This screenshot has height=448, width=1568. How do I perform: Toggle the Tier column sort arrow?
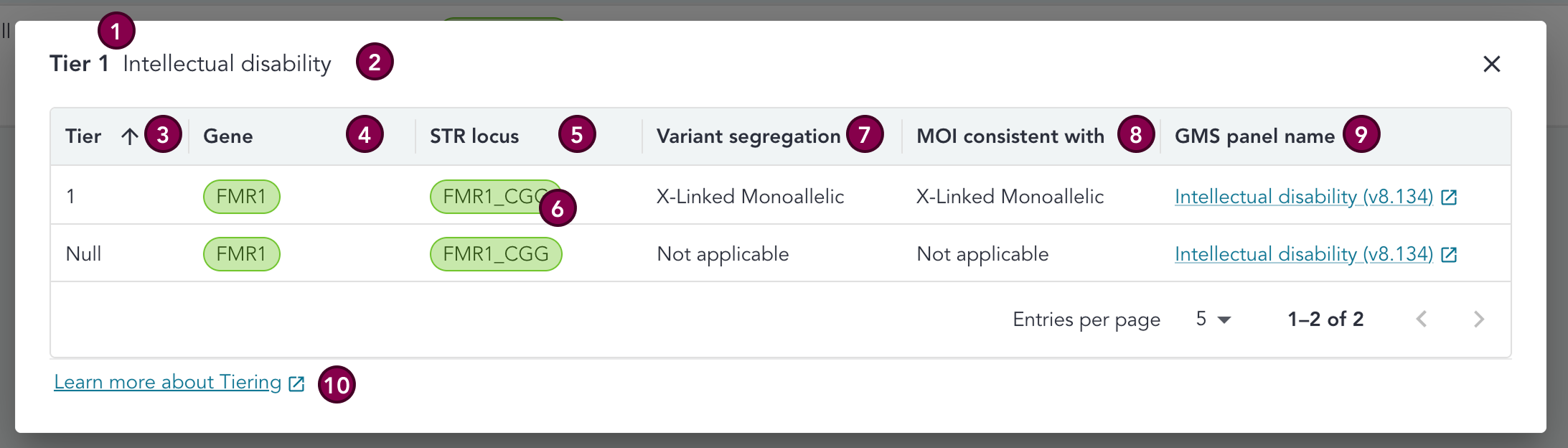129,136
